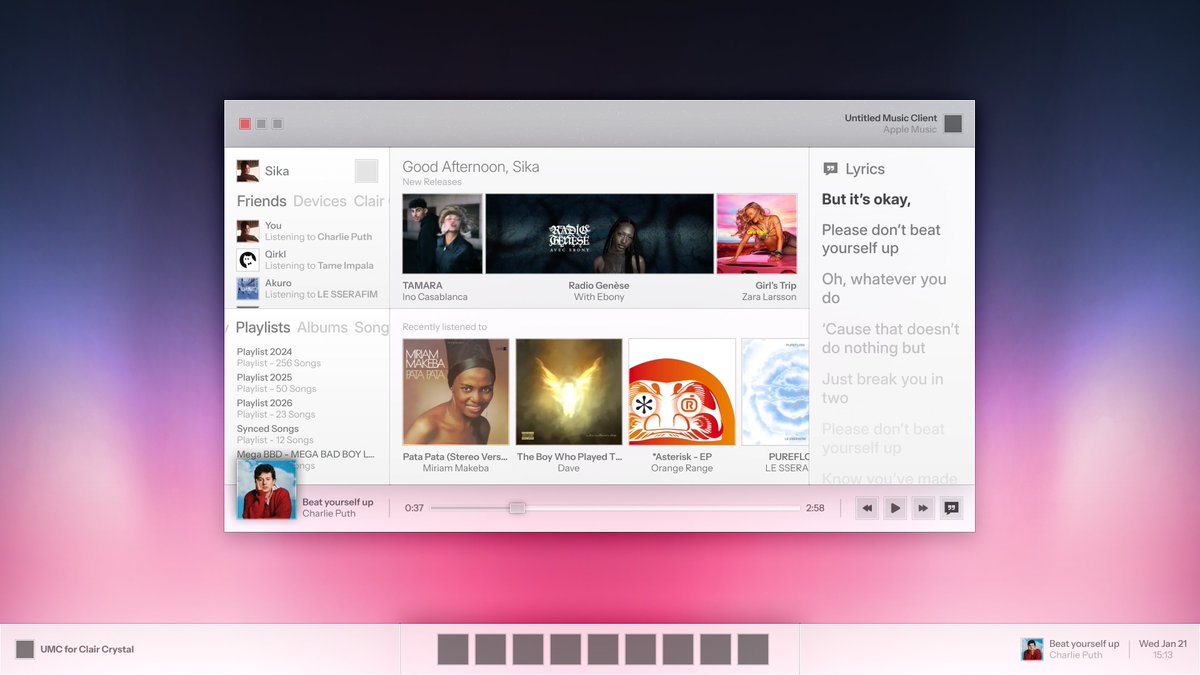Open Akuro's avatar in the friends list
This screenshot has width=1200, height=675.
pos(248,289)
